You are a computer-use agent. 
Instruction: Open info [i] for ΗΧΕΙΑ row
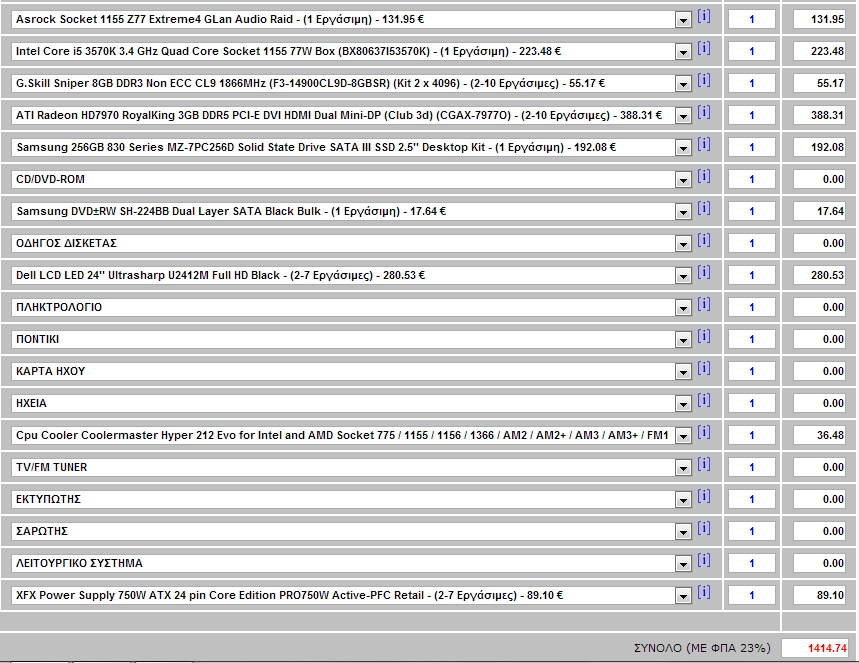[x=704, y=401]
